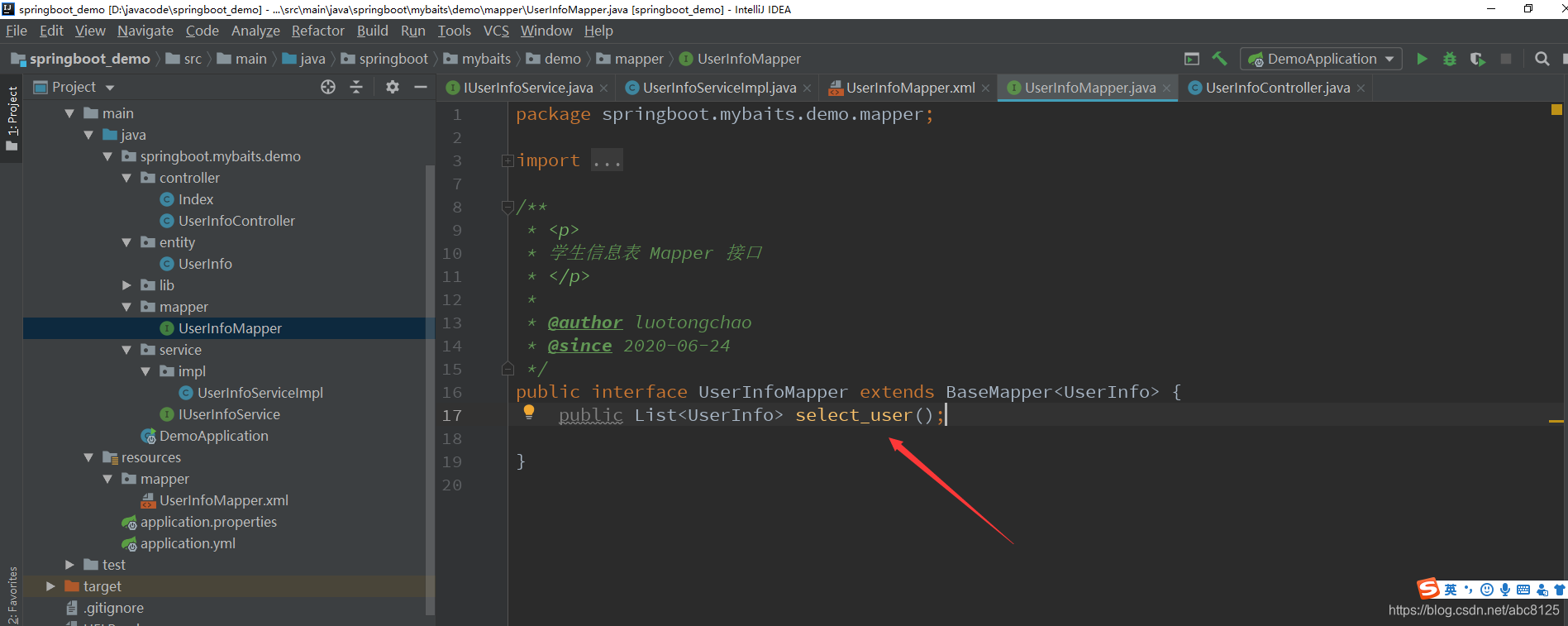Click the Stop process square icon

tap(1506, 59)
